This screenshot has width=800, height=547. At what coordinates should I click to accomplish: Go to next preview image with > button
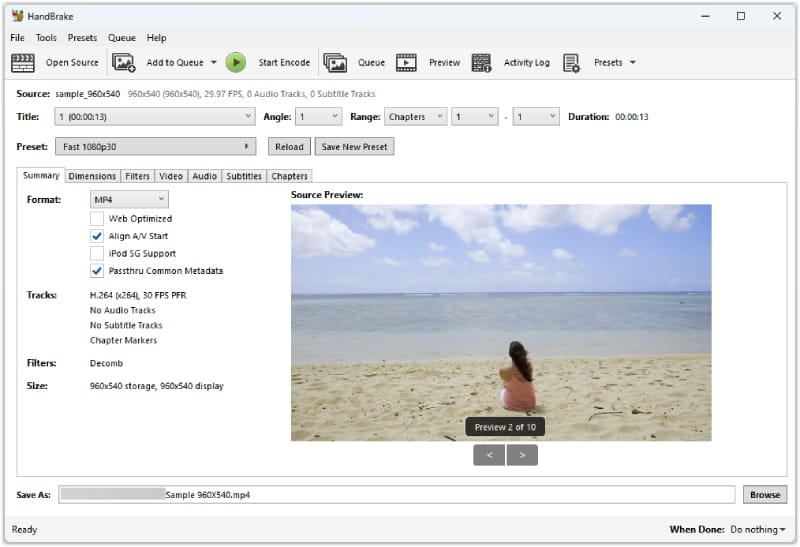coord(522,455)
